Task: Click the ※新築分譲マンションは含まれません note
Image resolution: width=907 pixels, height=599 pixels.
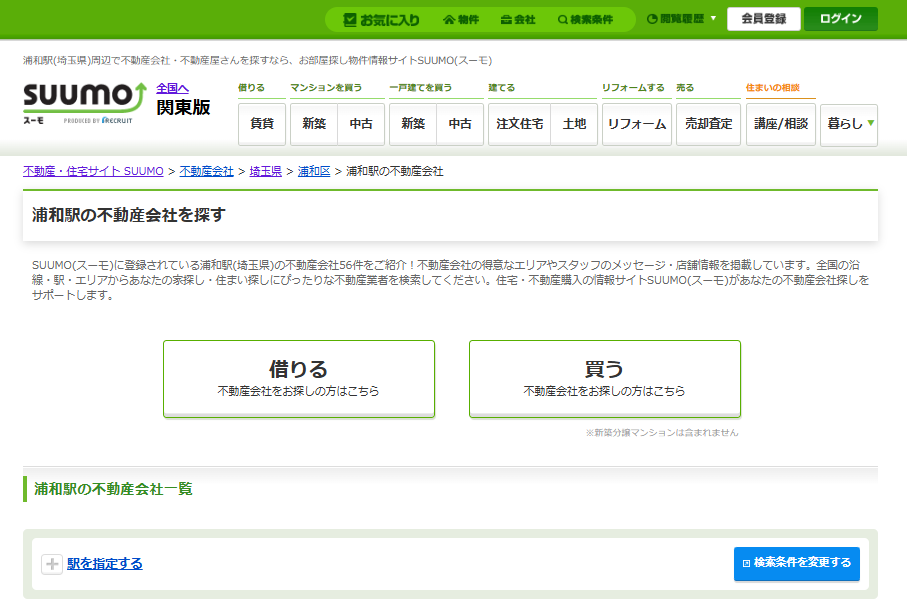Action: click(x=662, y=432)
